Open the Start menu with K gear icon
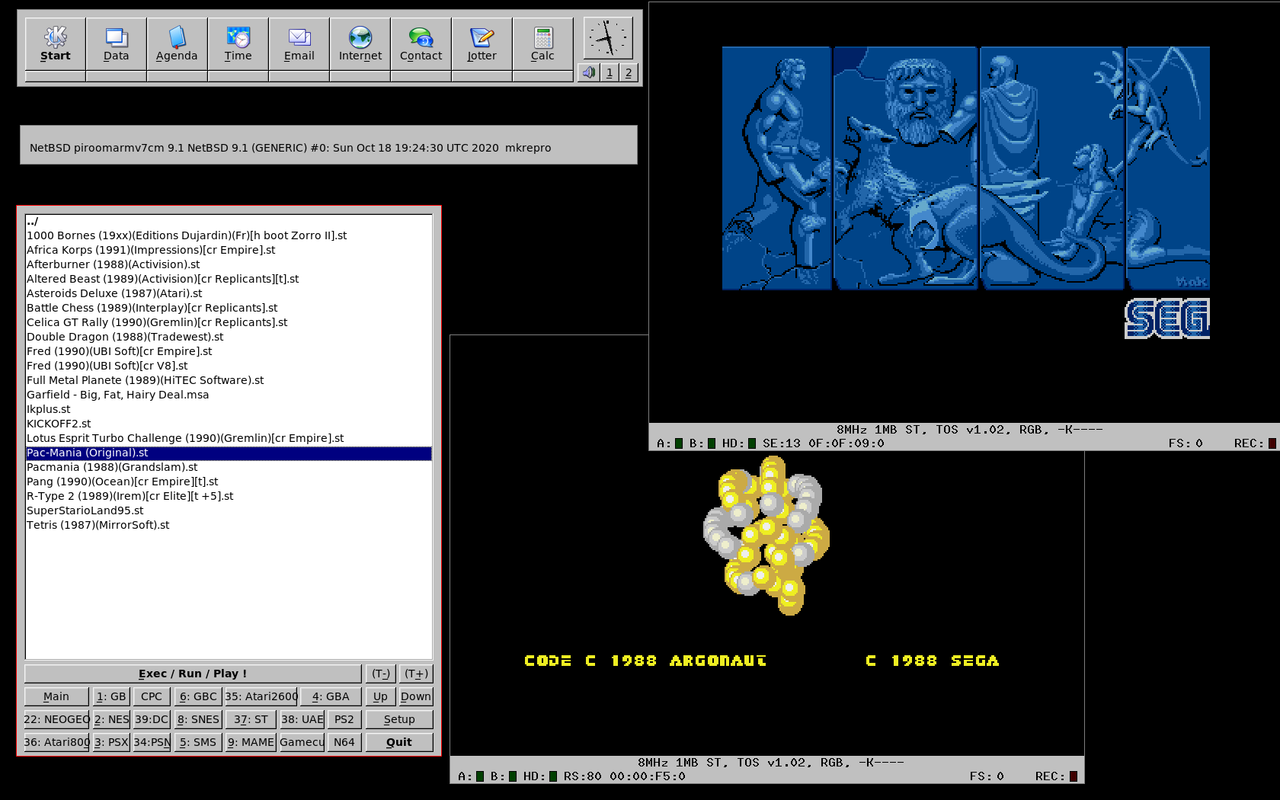1280x800 pixels. point(55,44)
